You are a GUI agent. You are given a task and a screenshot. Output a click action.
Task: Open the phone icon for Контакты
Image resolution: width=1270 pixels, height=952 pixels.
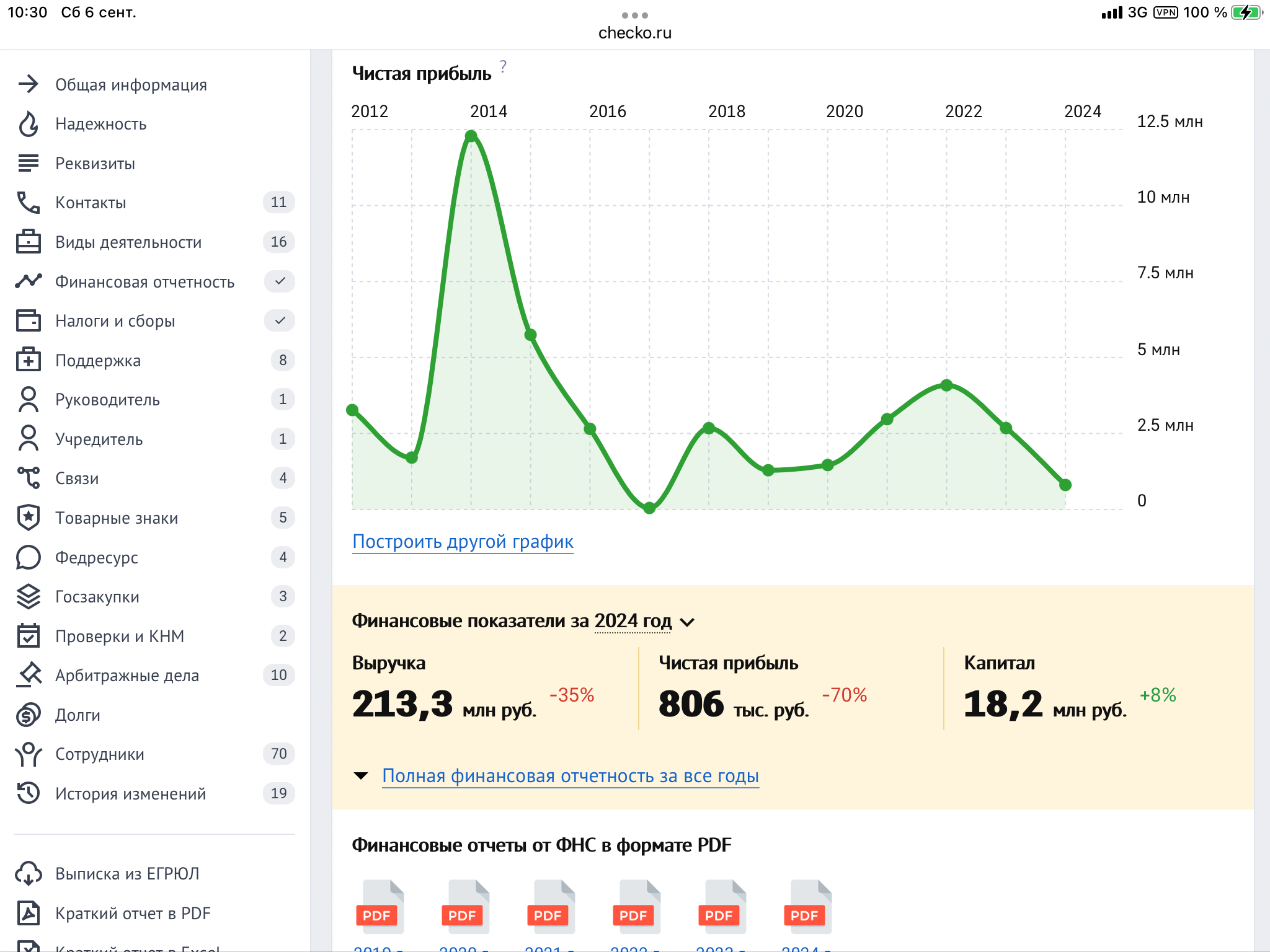[28, 203]
